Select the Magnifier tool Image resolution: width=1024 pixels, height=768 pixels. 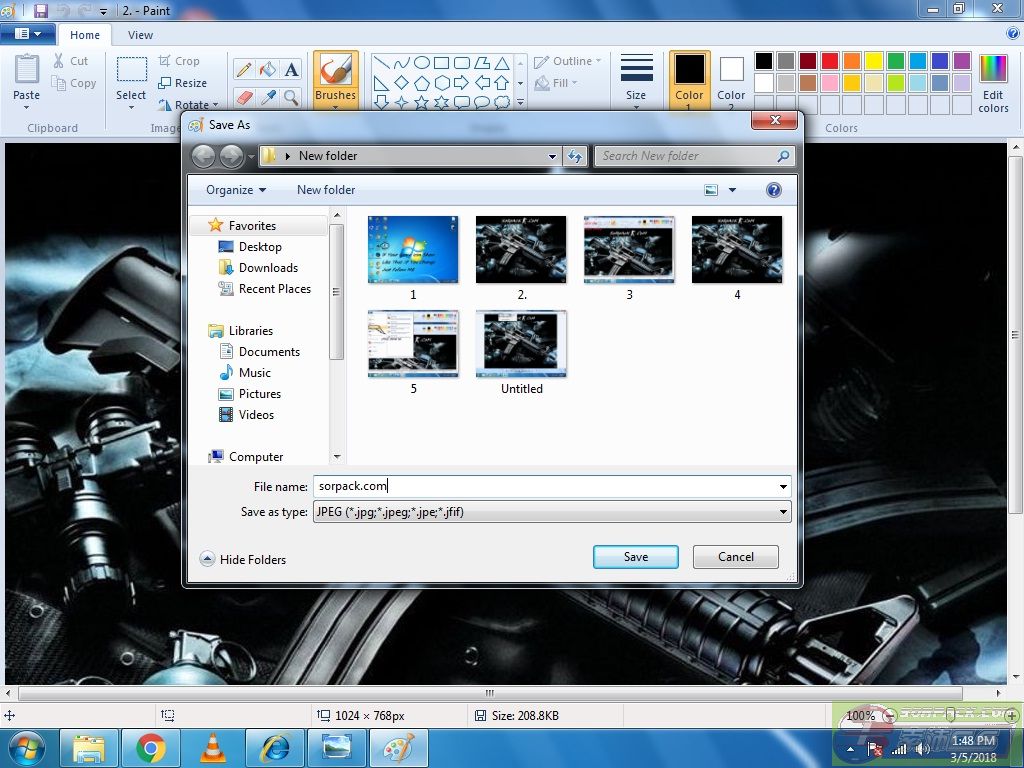[x=291, y=97]
